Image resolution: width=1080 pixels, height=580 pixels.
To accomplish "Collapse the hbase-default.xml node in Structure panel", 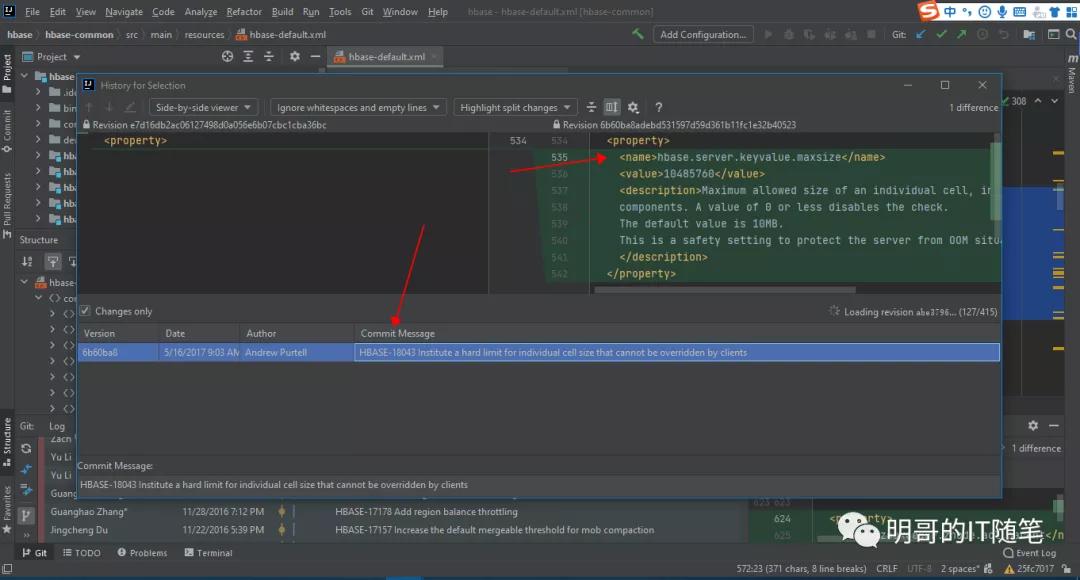I will 25,282.
